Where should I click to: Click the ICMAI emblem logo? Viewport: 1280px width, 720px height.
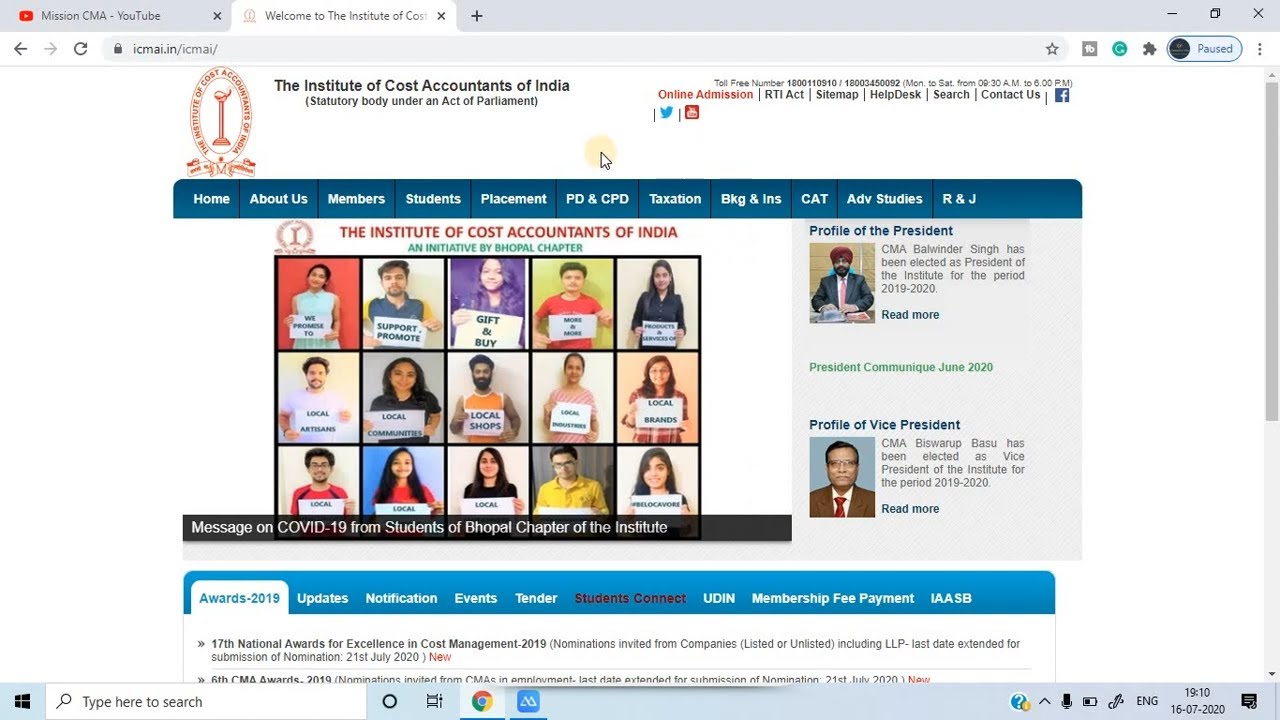tap(220, 123)
